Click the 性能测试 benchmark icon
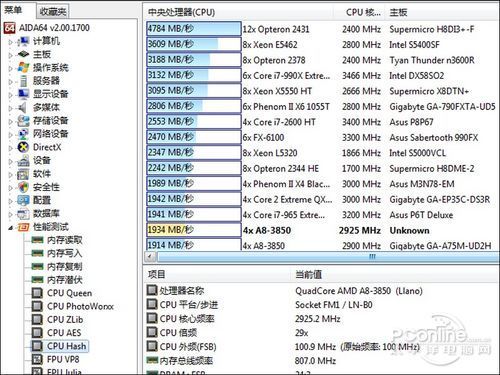The width and height of the screenshot is (500, 375). point(23,227)
